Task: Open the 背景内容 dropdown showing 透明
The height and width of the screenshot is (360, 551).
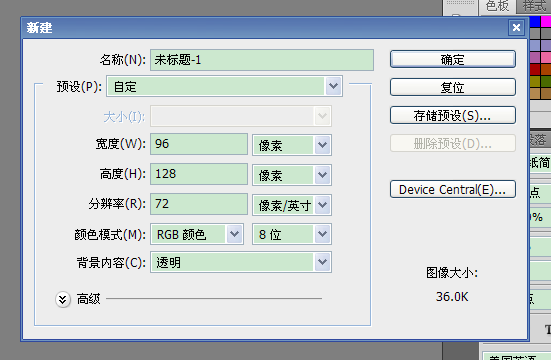Action: tap(241, 262)
